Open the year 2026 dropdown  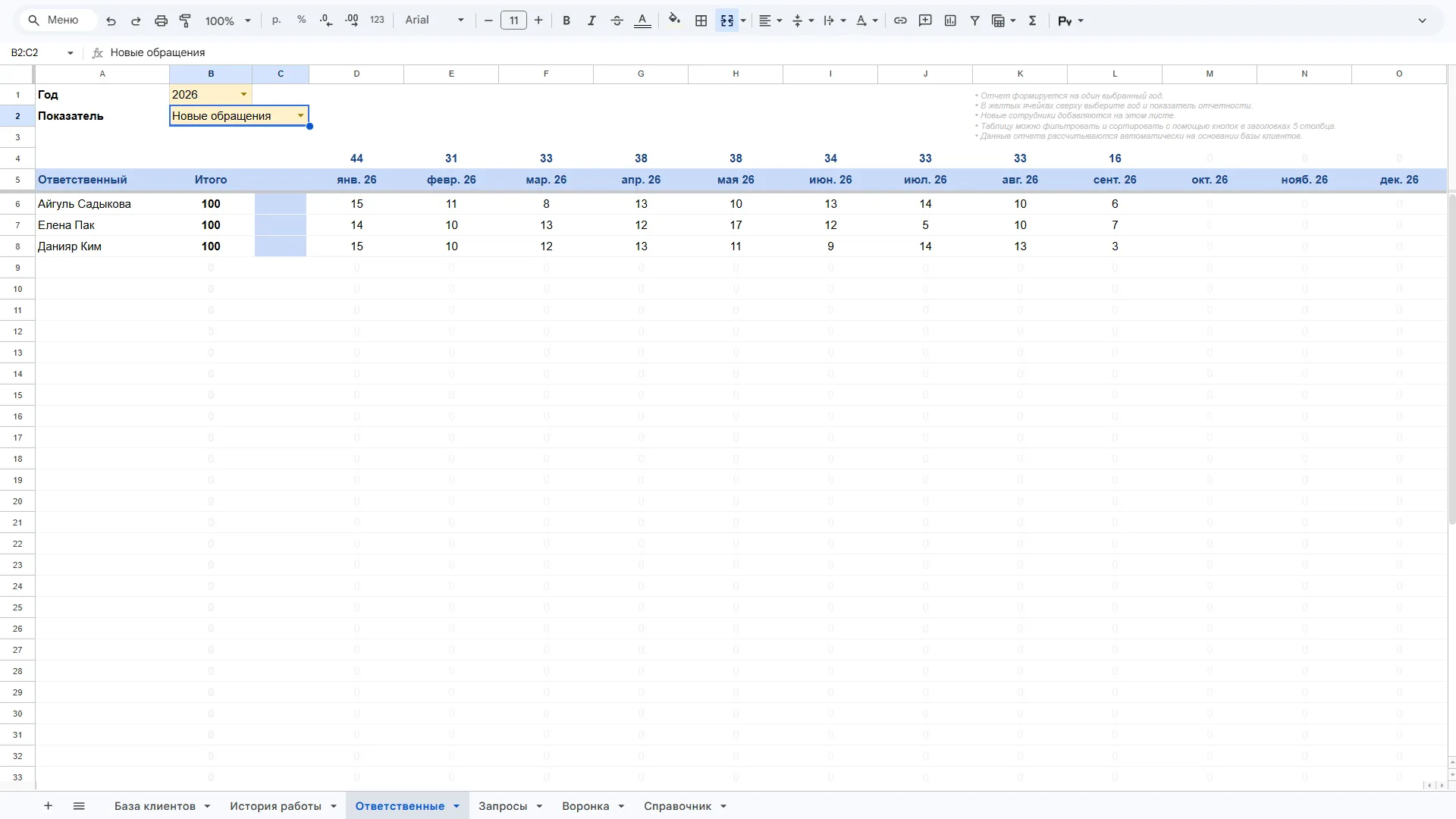click(x=243, y=94)
